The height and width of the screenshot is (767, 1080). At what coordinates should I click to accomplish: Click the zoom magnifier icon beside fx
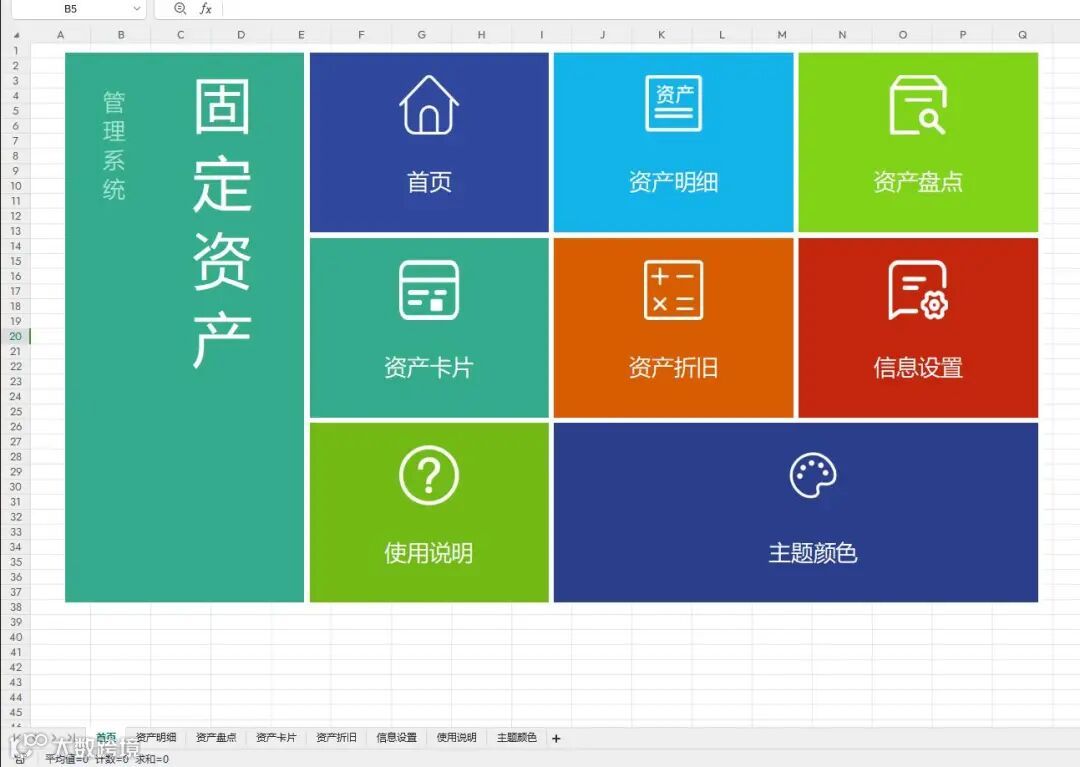(180, 8)
